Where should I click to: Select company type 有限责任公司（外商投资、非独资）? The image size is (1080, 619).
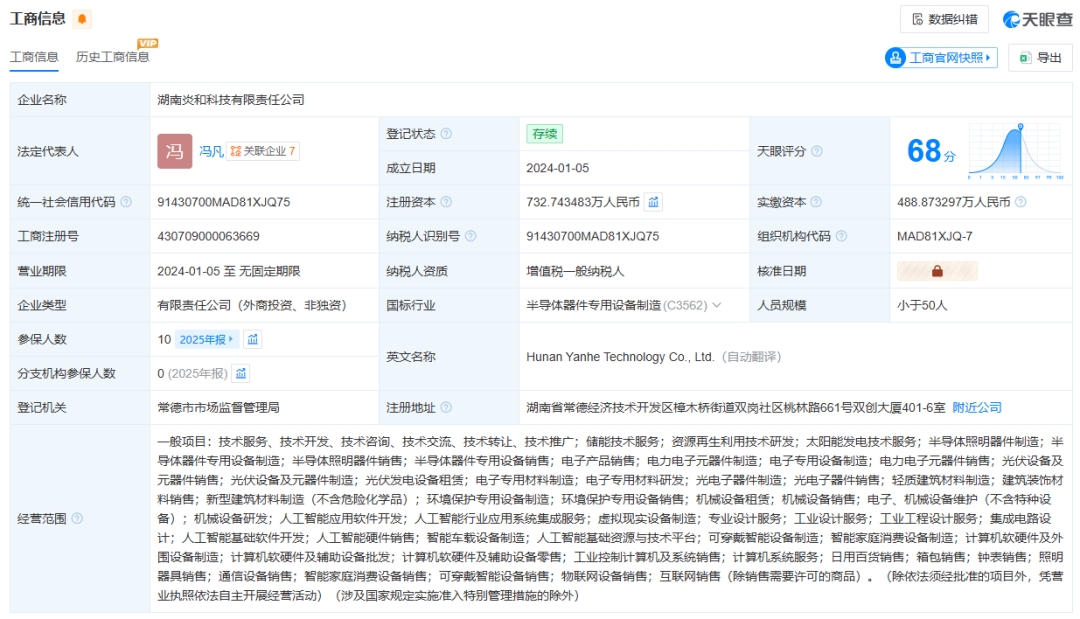click(252, 305)
